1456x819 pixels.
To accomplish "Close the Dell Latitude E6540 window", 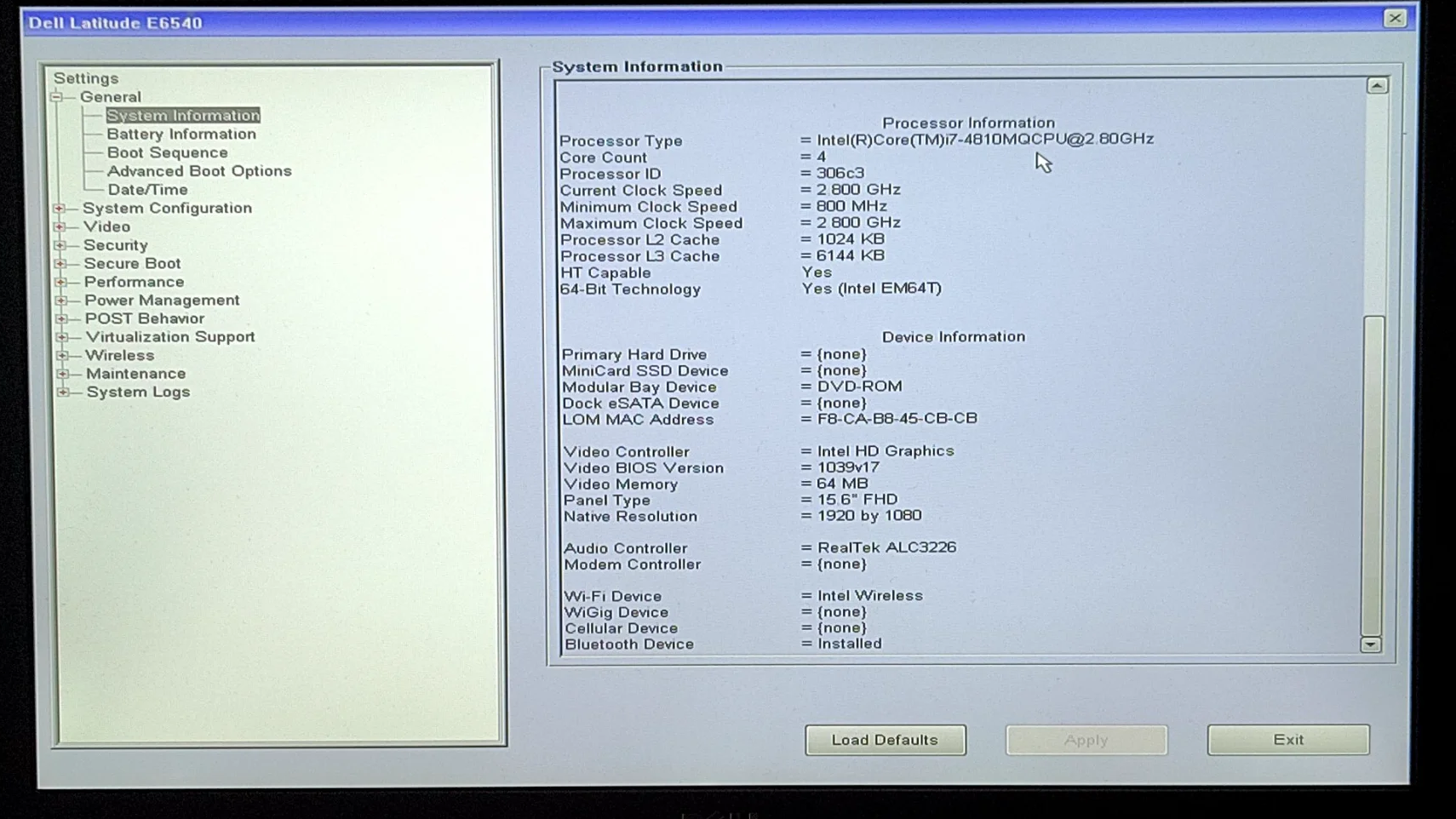I will click(1395, 18).
